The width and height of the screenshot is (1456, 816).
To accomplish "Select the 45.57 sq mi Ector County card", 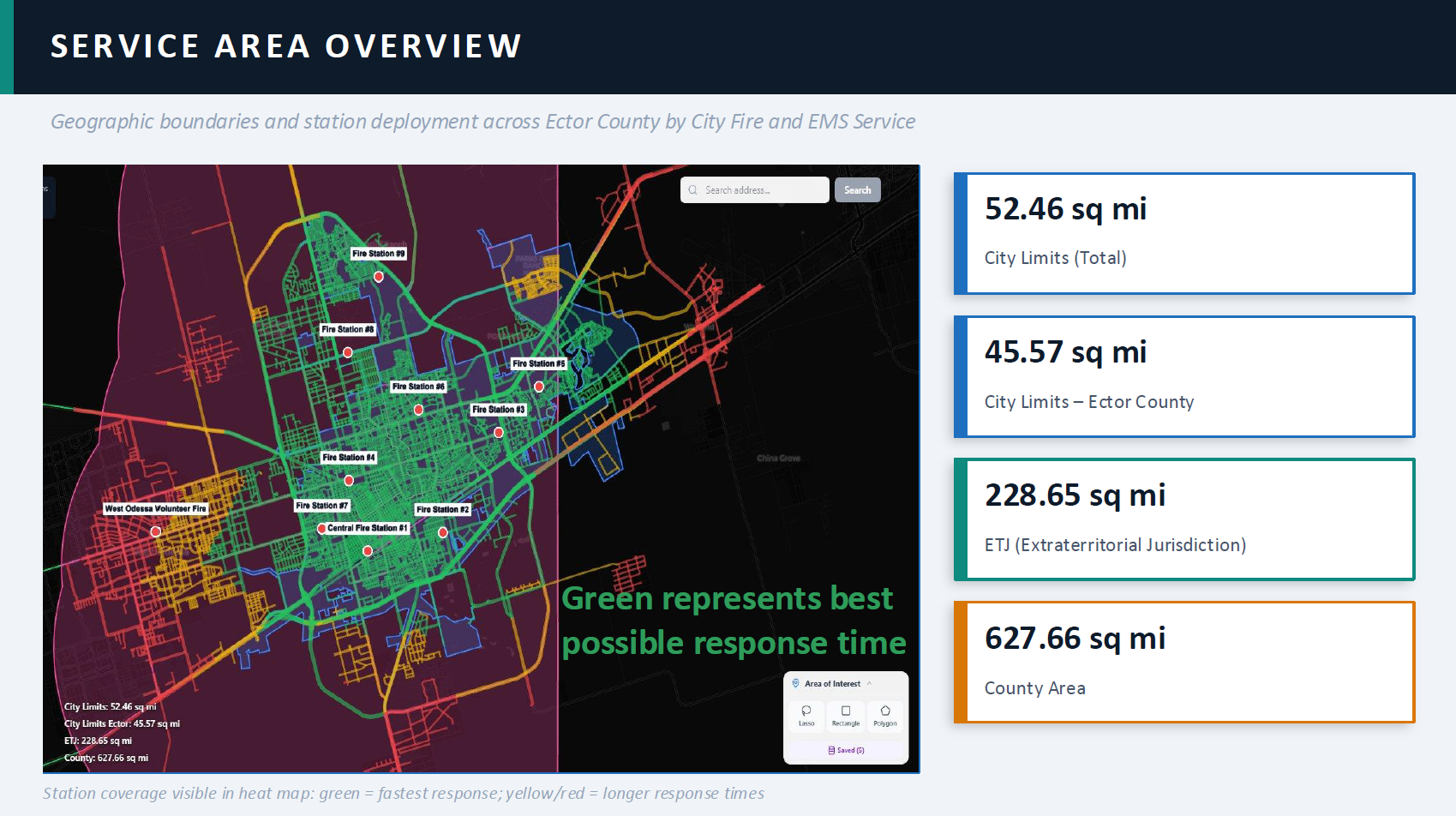I will (1184, 376).
